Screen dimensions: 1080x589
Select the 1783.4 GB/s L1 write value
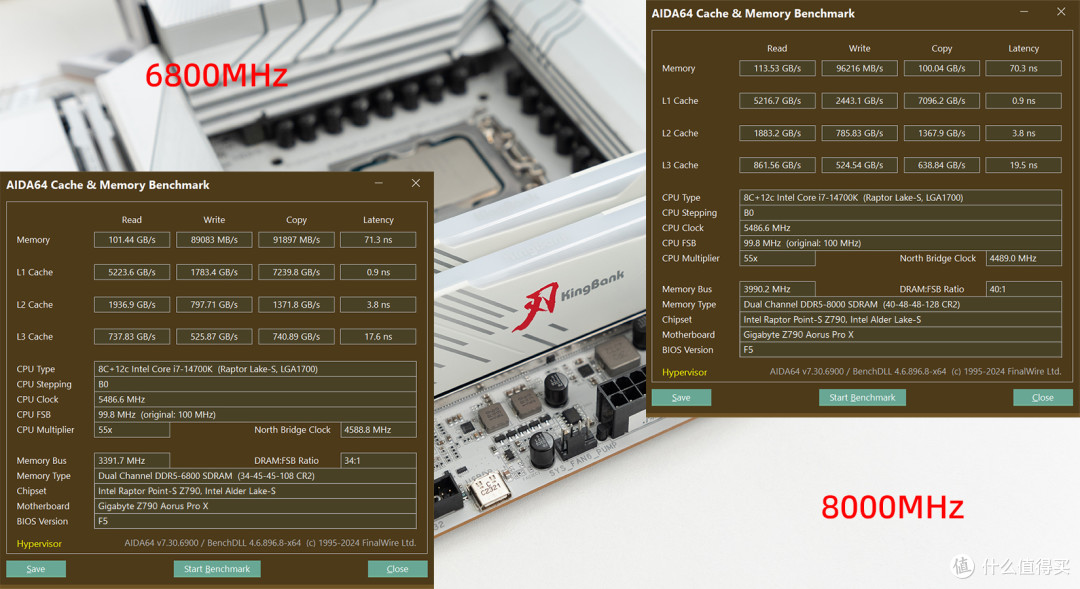coord(214,272)
